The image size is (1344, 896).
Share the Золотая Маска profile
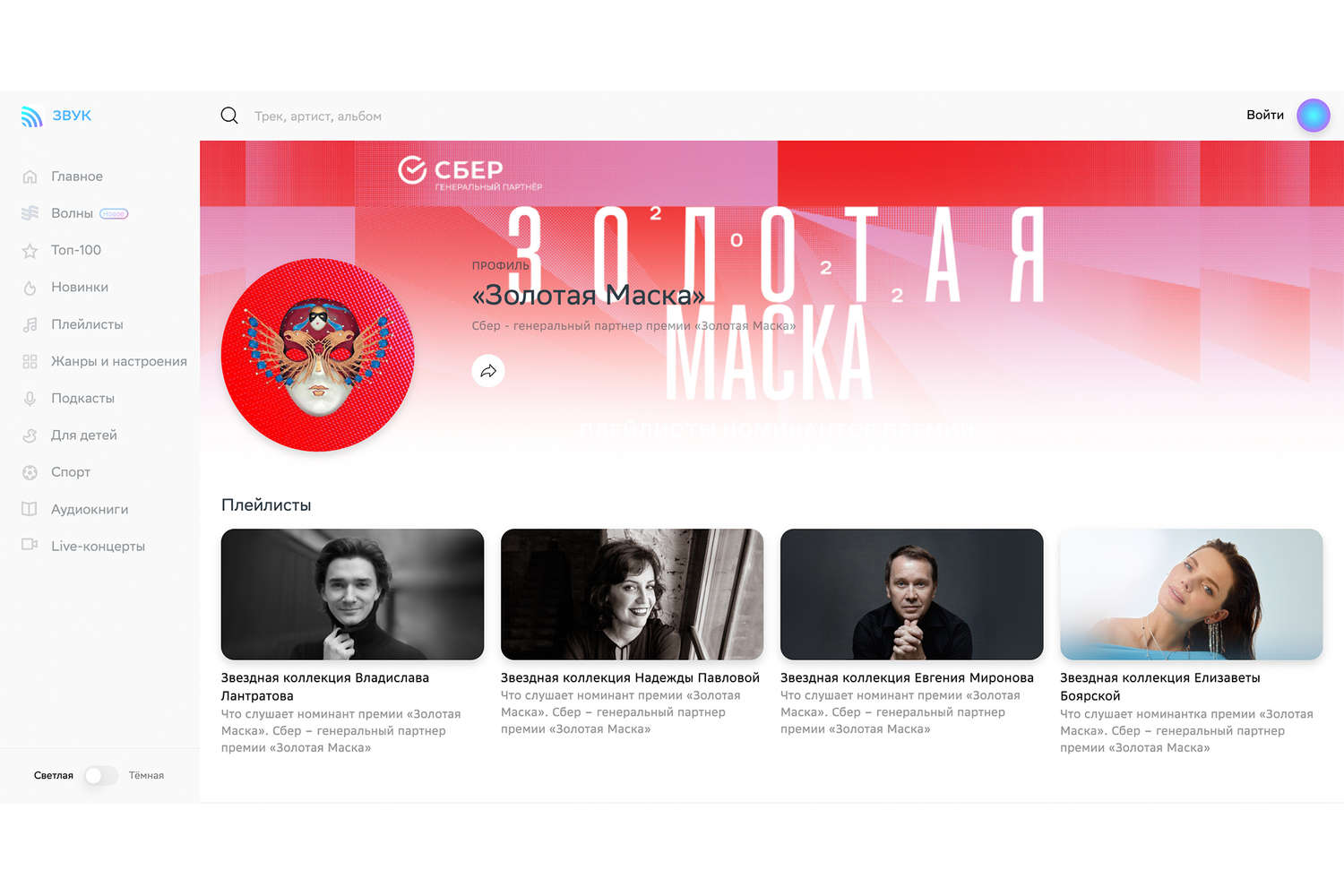(x=488, y=371)
